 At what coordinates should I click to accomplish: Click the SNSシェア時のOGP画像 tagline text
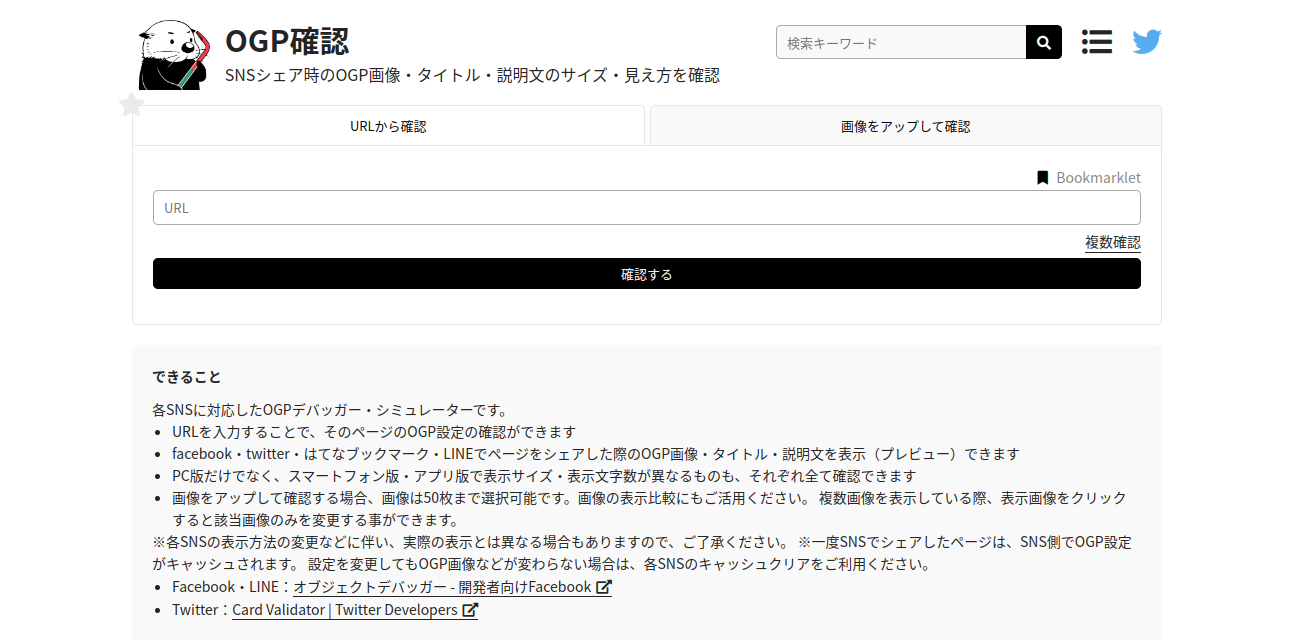472,75
